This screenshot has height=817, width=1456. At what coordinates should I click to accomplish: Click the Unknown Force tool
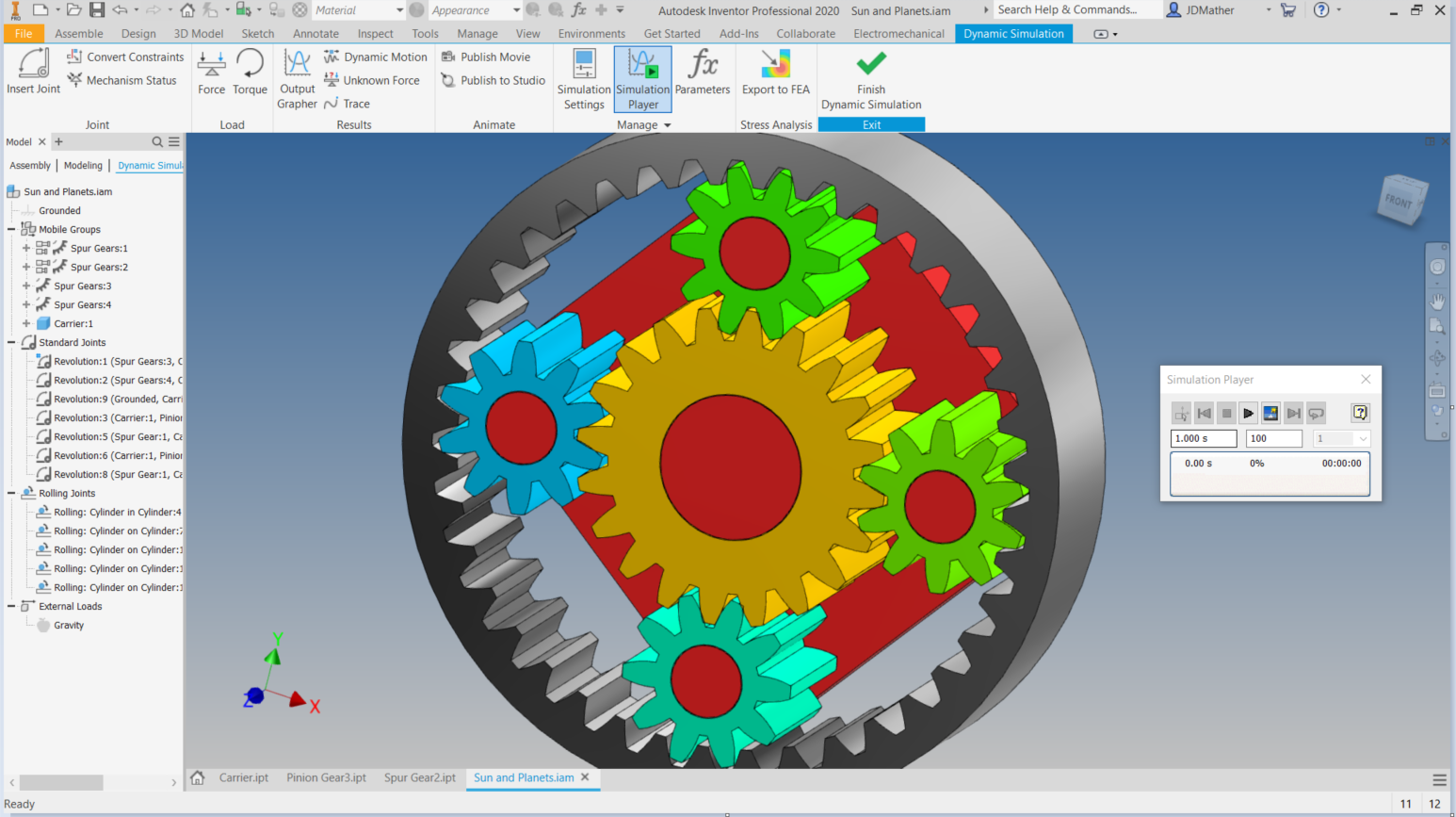click(x=372, y=80)
